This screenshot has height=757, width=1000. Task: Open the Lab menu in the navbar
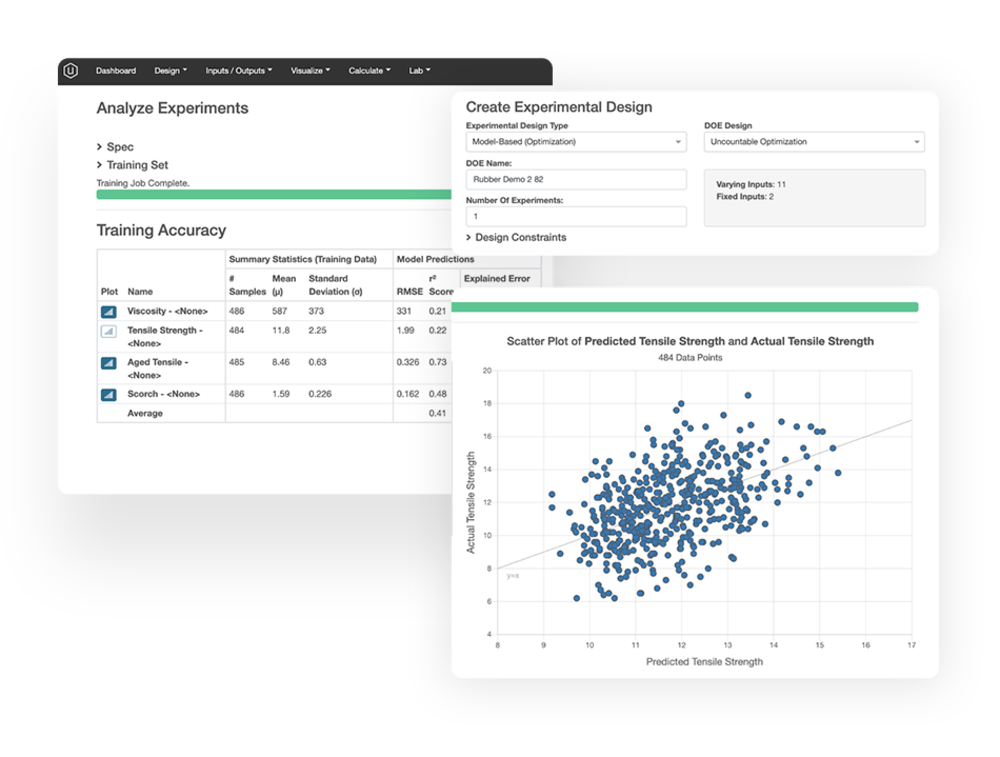point(419,70)
